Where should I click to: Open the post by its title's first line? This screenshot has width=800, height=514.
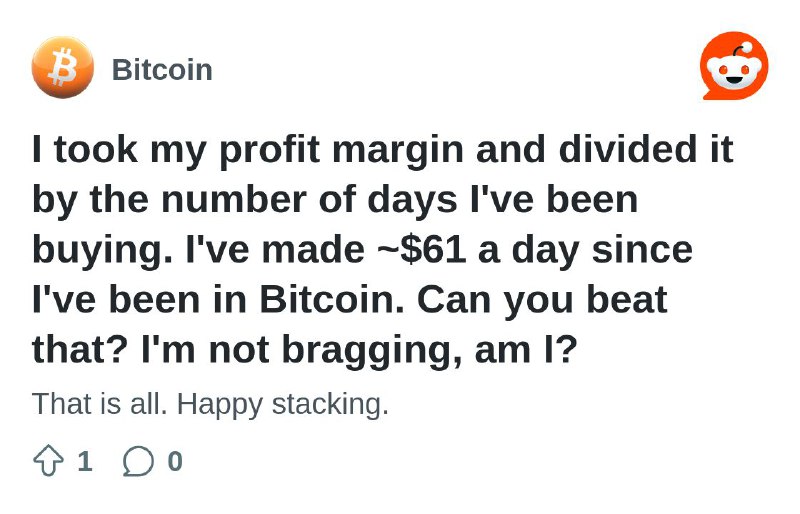(x=383, y=149)
